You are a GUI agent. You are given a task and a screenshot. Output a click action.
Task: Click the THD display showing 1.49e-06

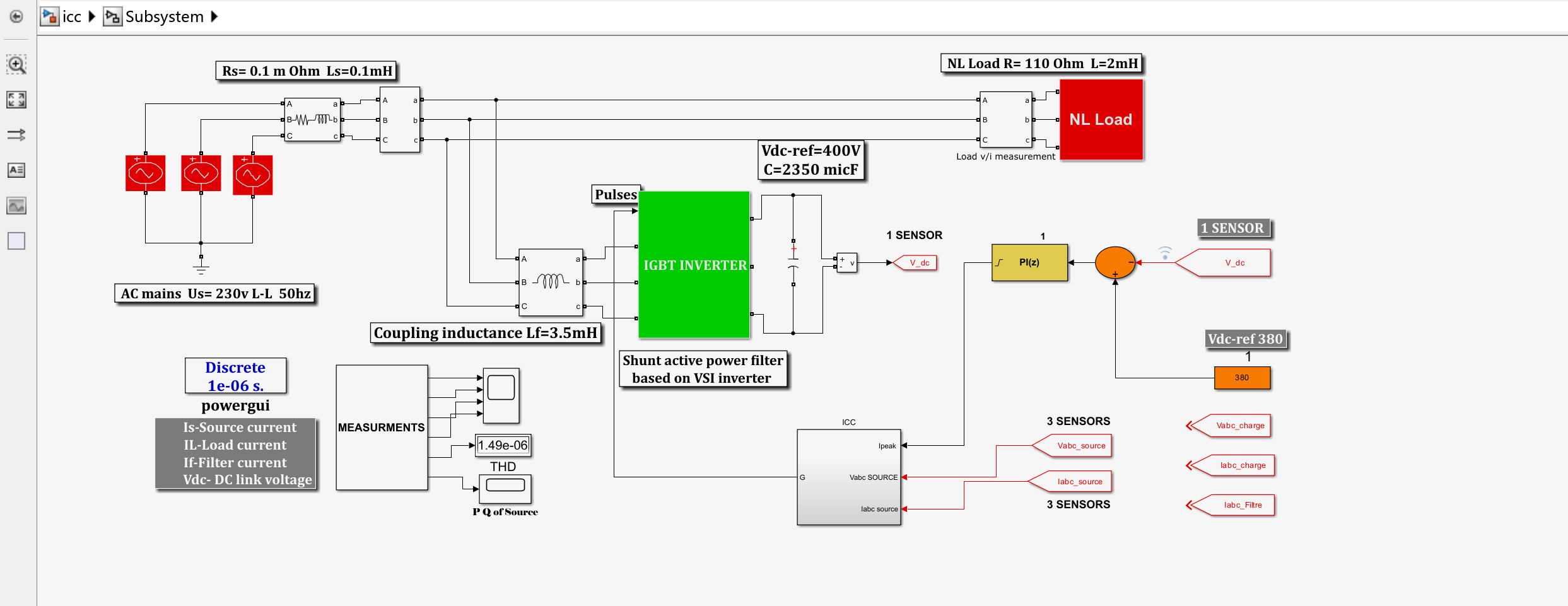click(x=503, y=445)
